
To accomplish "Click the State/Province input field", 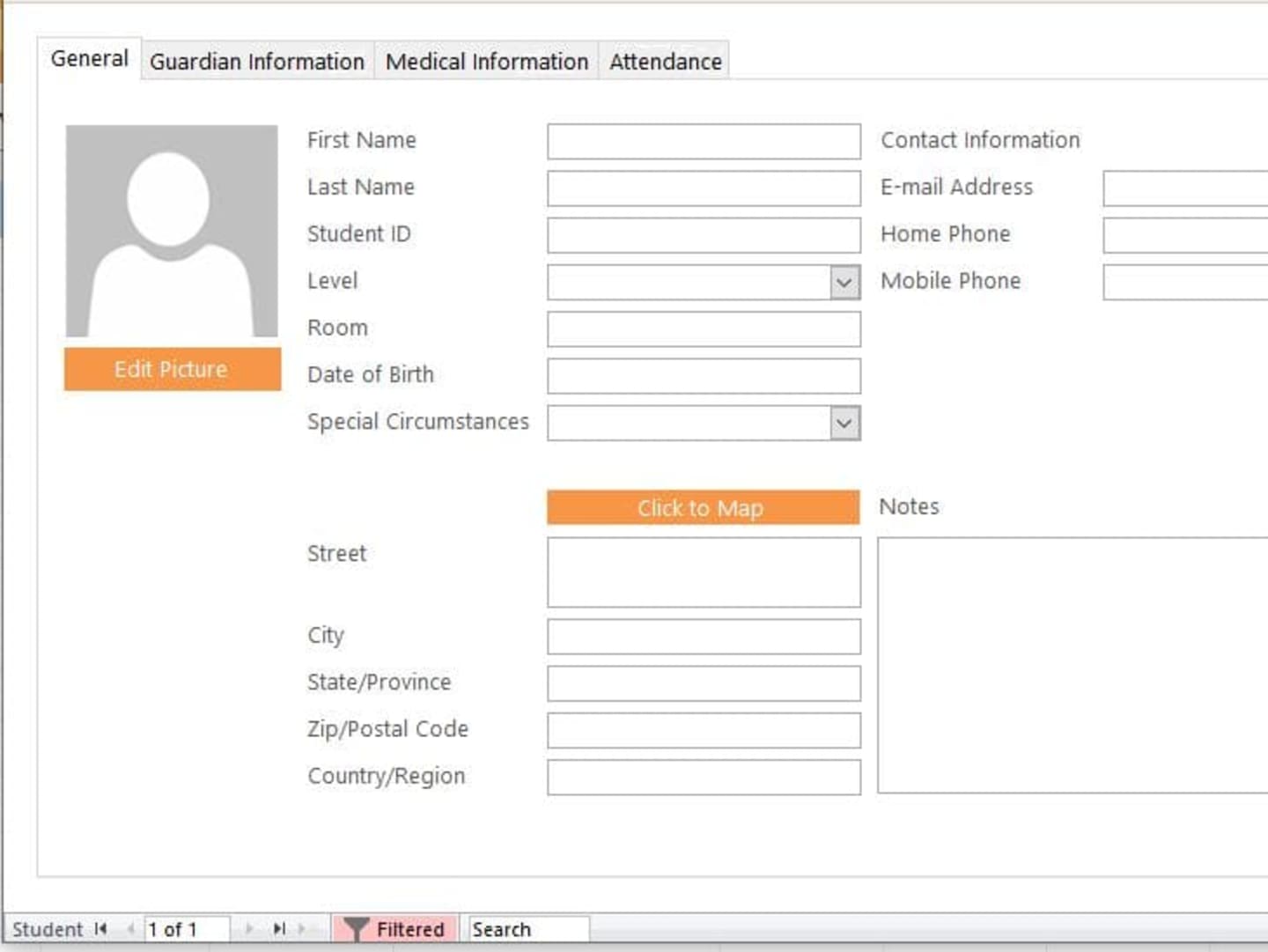I will coord(704,683).
